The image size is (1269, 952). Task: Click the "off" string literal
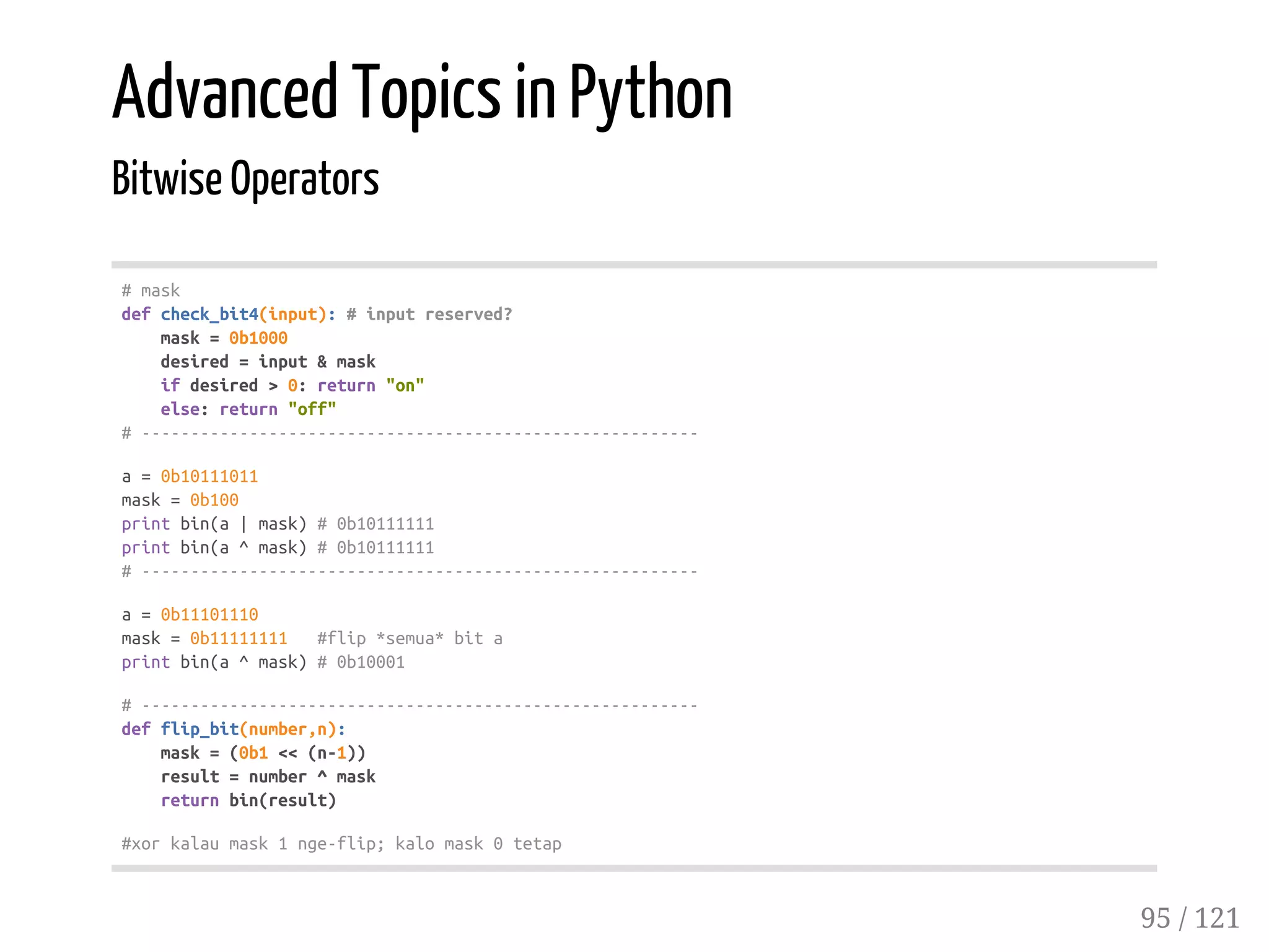(x=312, y=409)
